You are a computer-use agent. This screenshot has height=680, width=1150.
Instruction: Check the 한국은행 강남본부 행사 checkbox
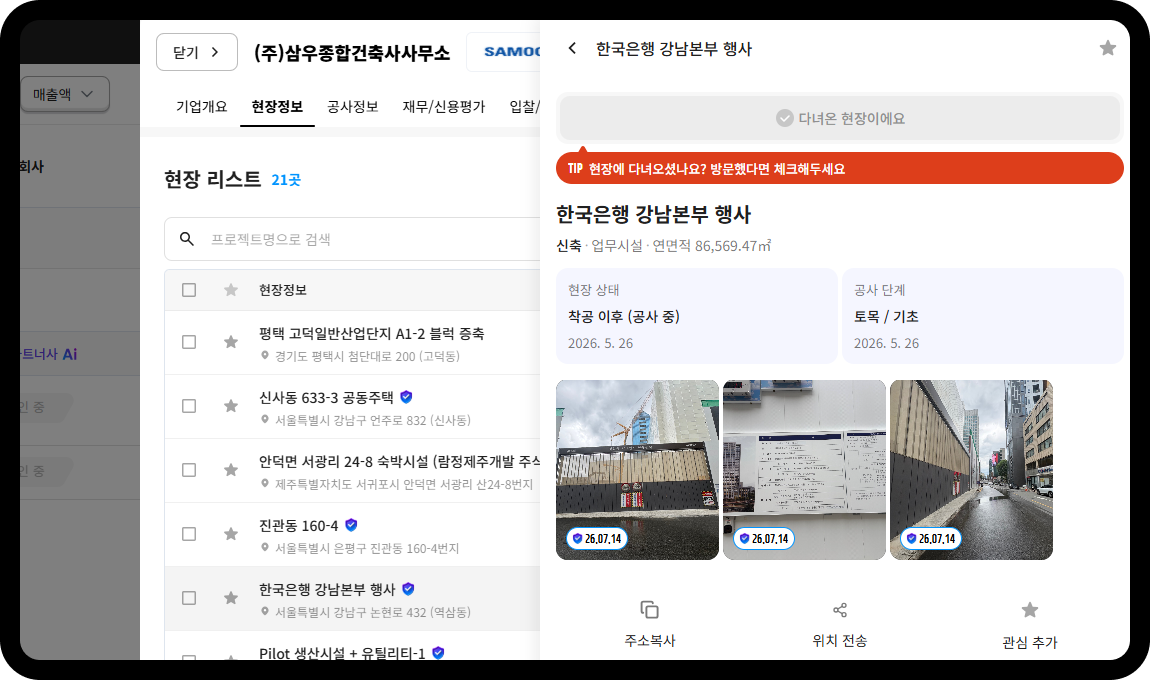point(189,598)
